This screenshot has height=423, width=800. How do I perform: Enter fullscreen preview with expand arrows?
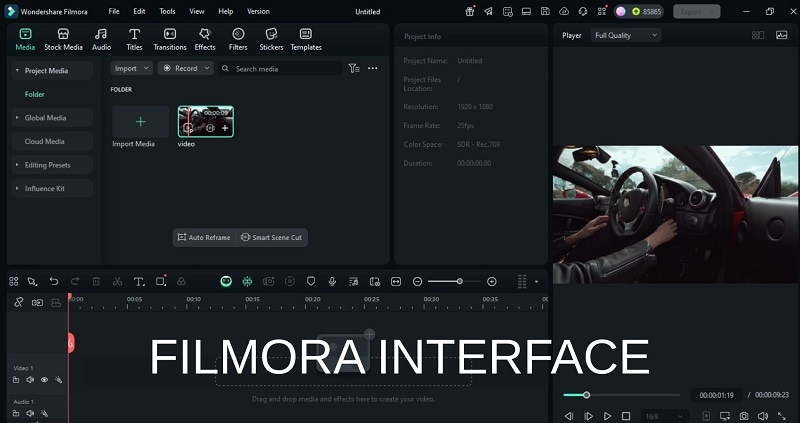click(x=782, y=416)
